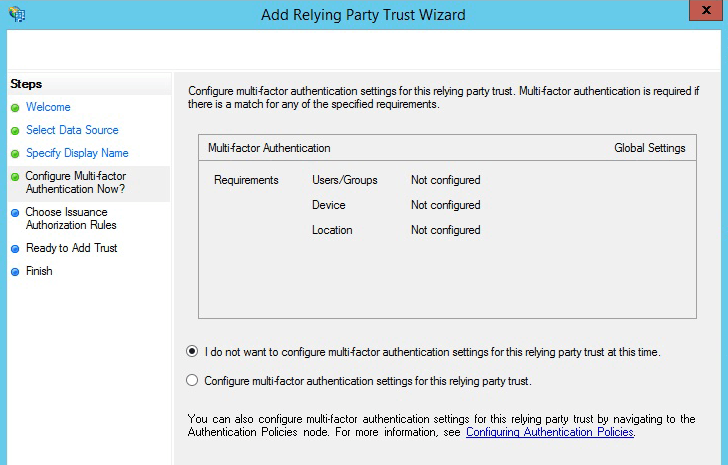
Task: Click 'Not configured' value for Location
Action: (x=446, y=230)
